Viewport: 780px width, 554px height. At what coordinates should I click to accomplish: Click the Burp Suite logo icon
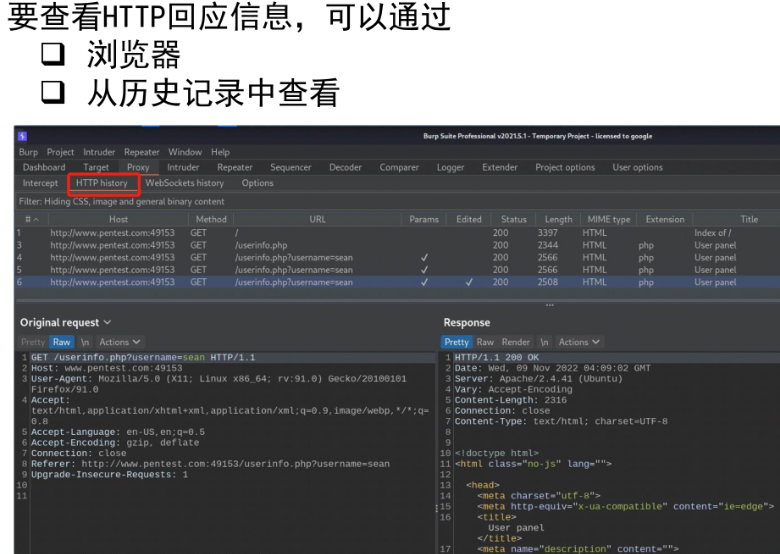click(22, 136)
